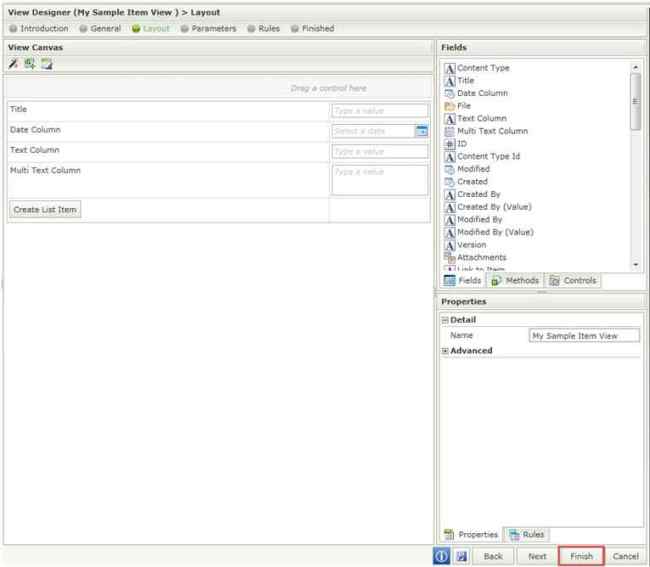Switch to the Fields tab
650x567 pixels.
coord(462,281)
